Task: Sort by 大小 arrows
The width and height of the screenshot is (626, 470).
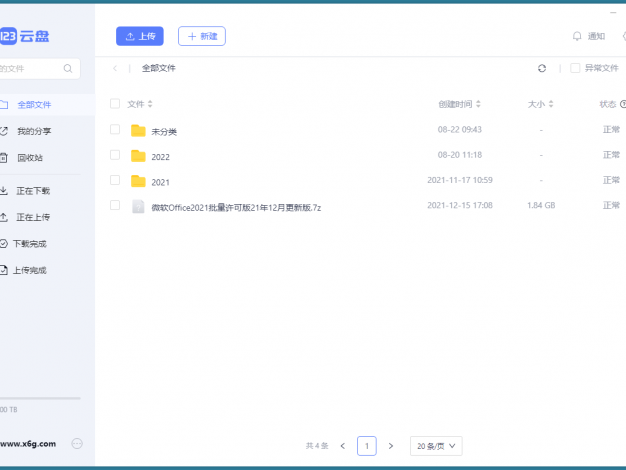Action: coord(551,104)
